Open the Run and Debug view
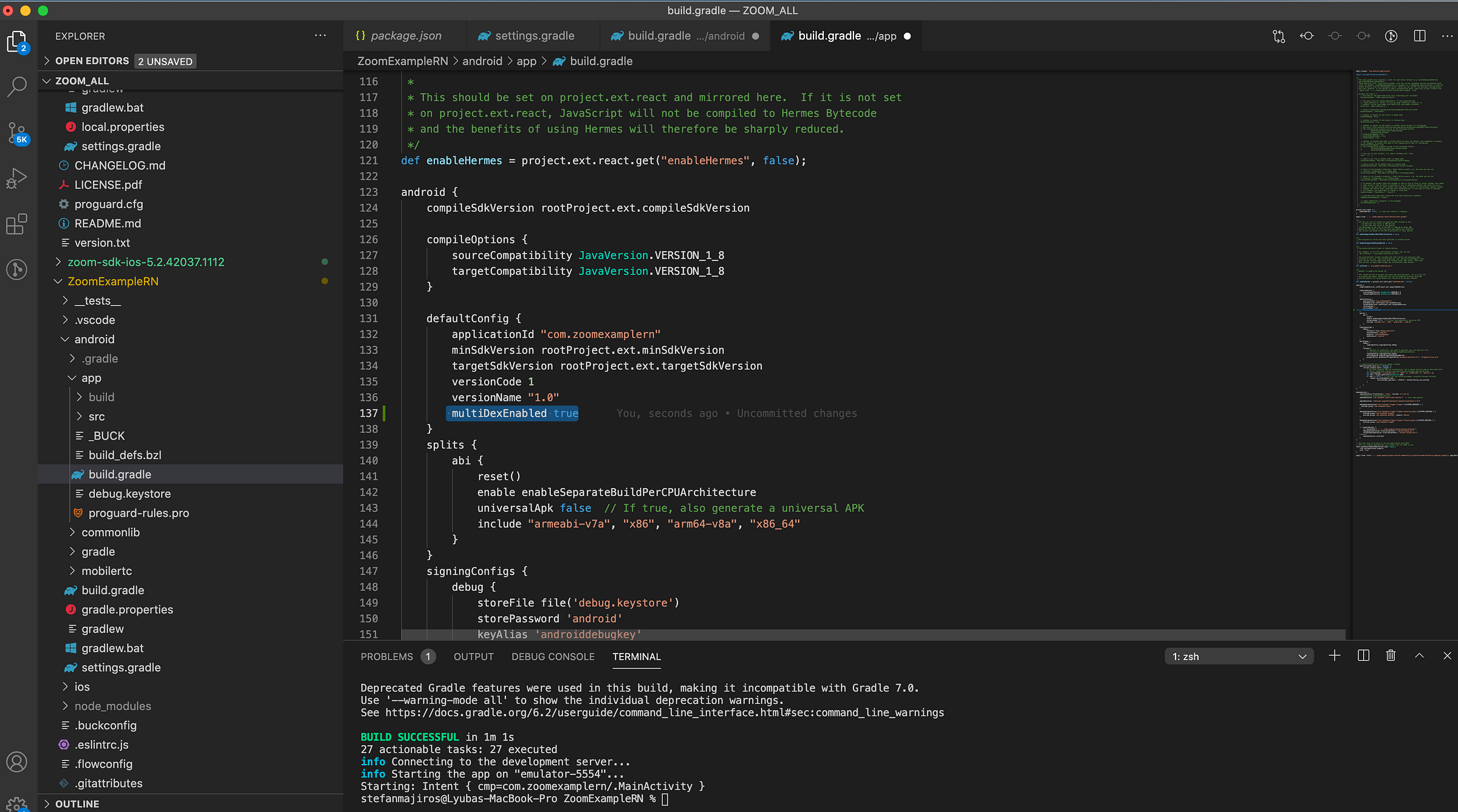This screenshot has height=812, width=1458. pos(17,179)
